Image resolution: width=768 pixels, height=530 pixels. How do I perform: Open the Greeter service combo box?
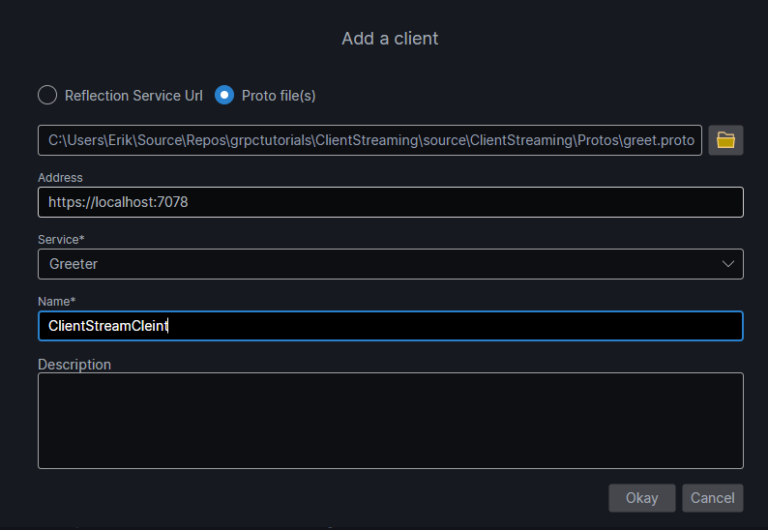[x=391, y=264]
